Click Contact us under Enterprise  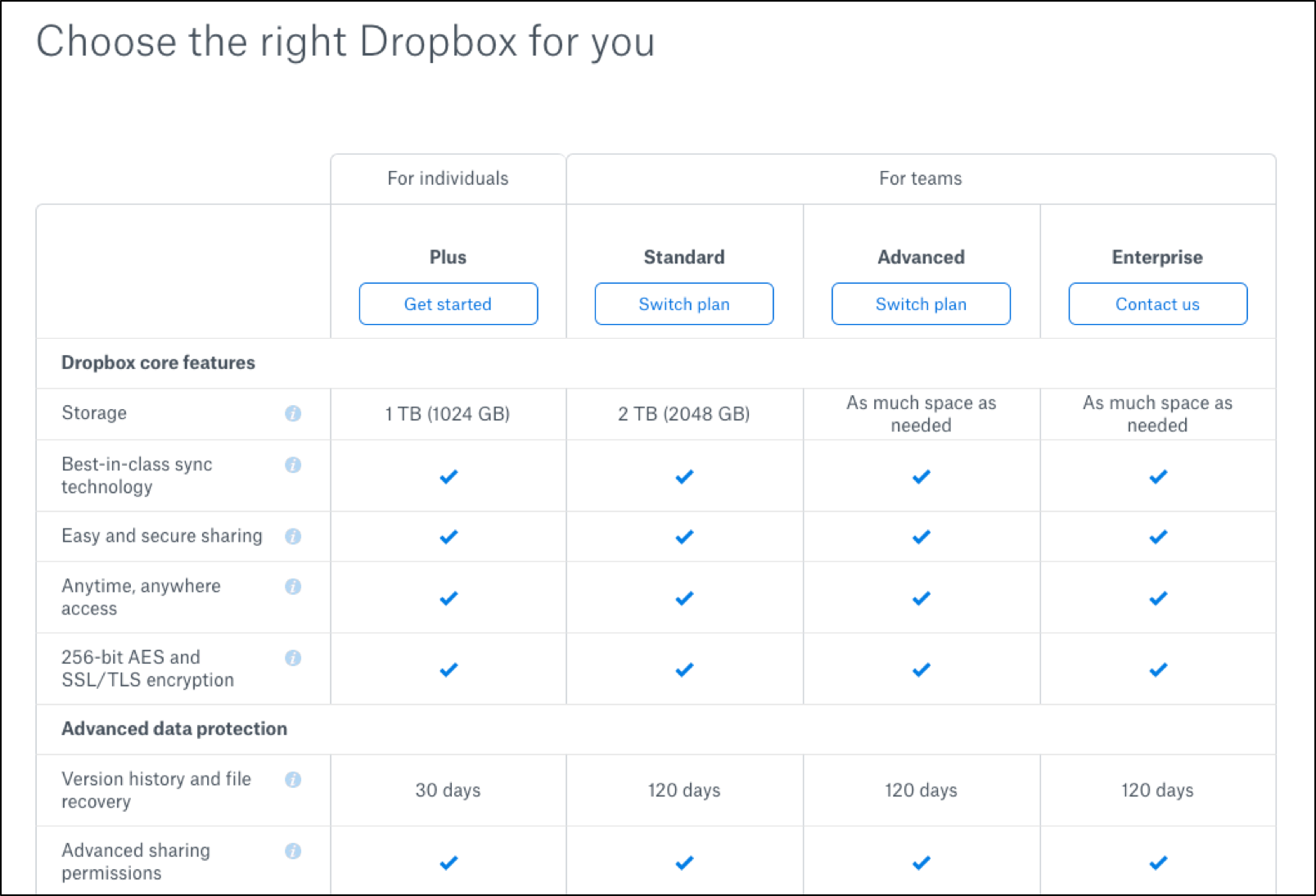pos(1157,304)
